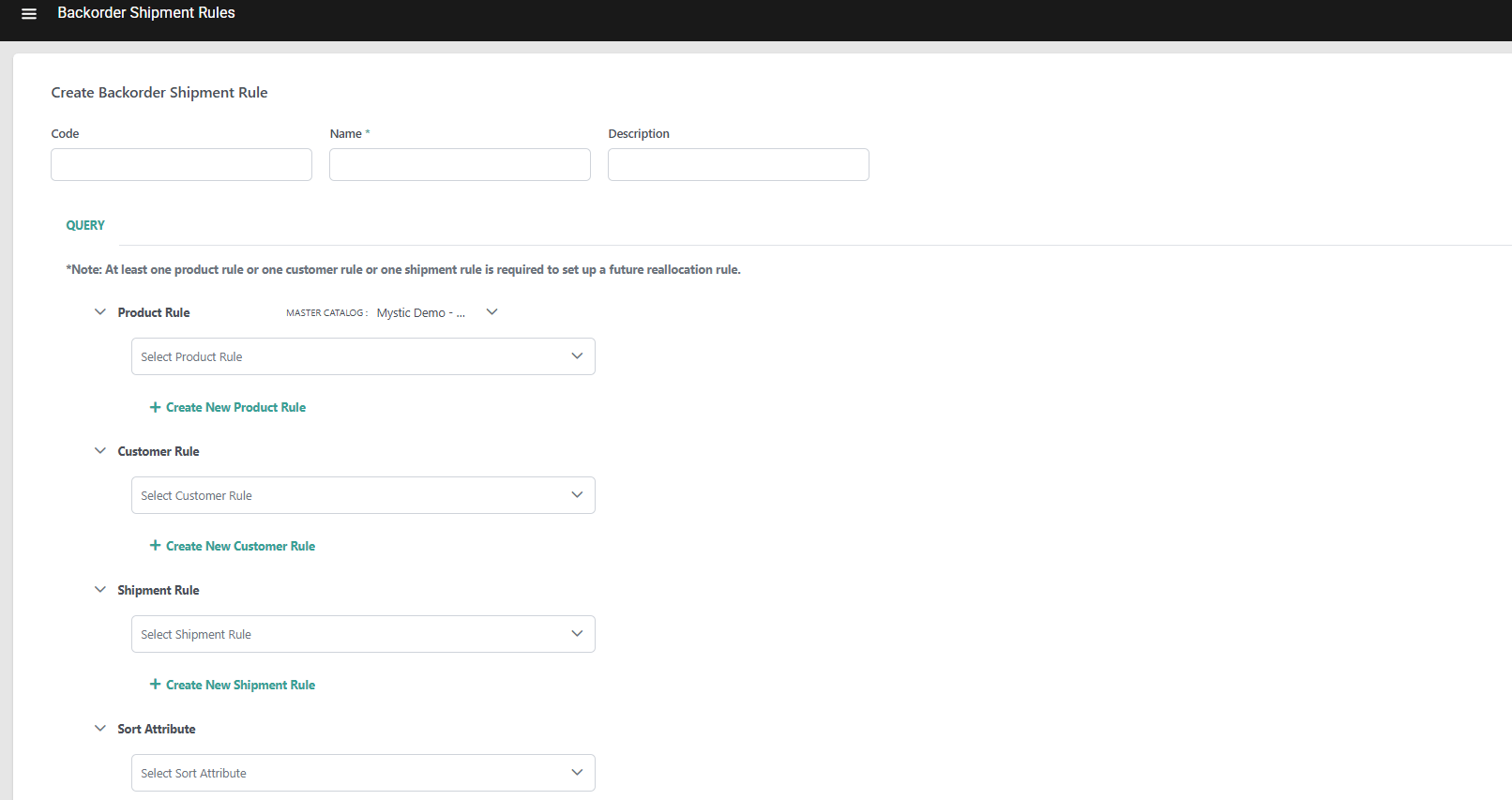The width and height of the screenshot is (1512, 800).
Task: Collapse the Sort Attribute section
Action: tap(100, 729)
